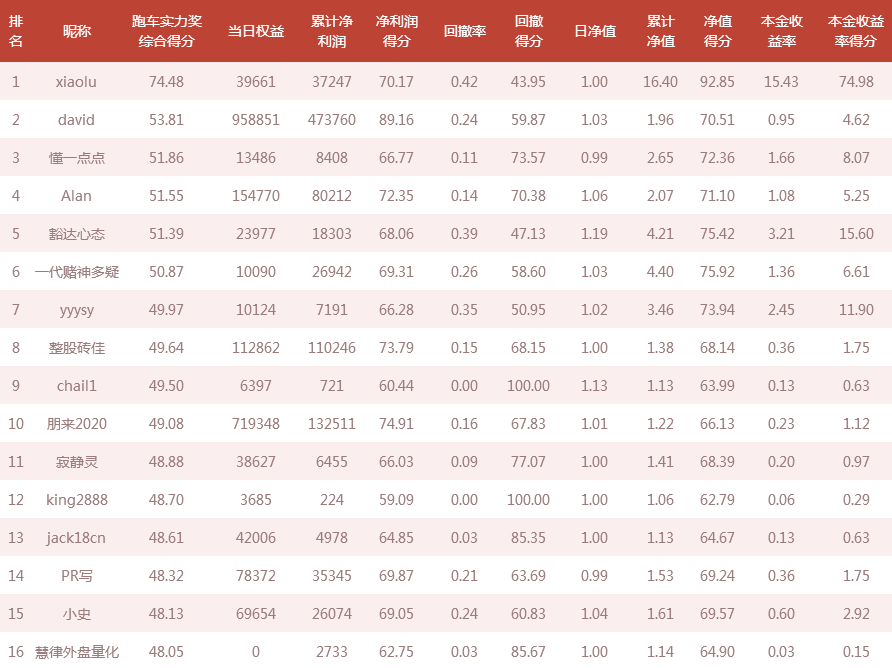Click the yyysy nickname cell
The image size is (892, 668).
pos(76,311)
